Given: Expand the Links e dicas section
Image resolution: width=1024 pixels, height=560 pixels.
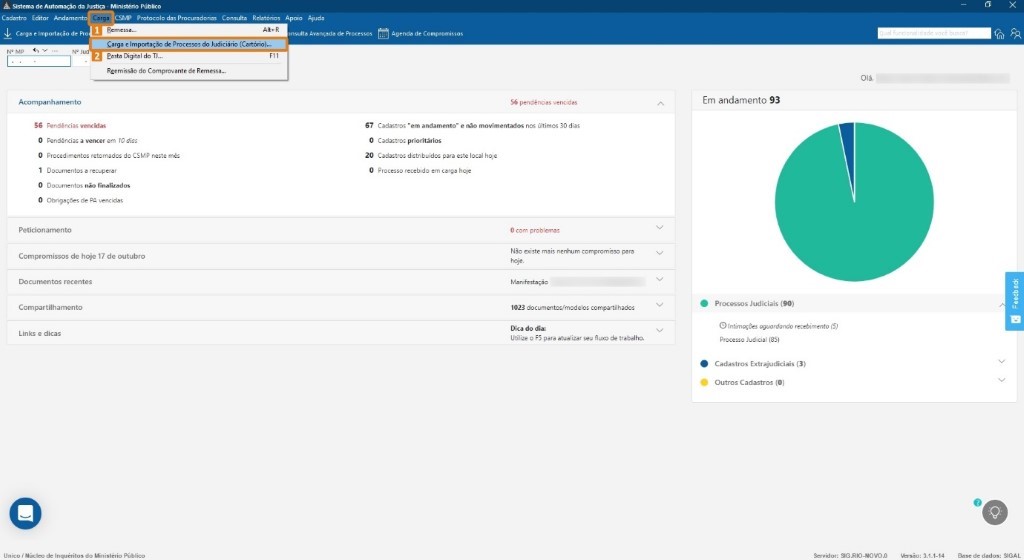Looking at the screenshot, I should 660,330.
